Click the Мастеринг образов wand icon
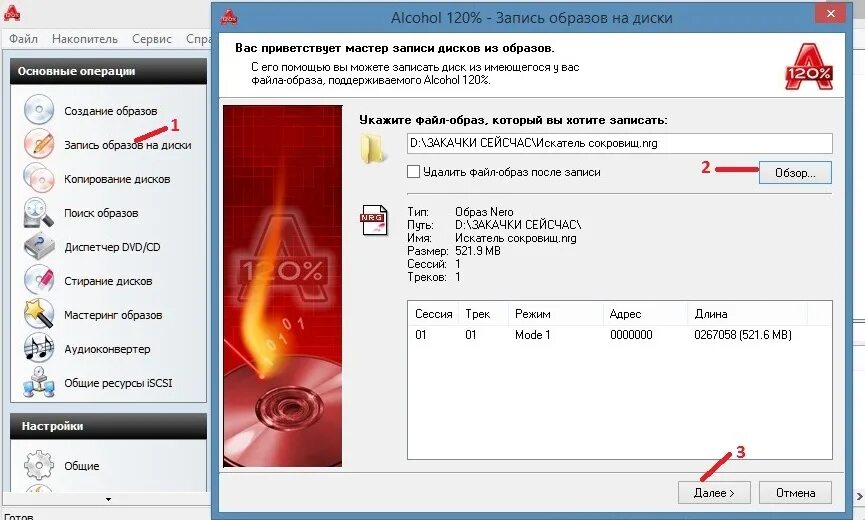This screenshot has width=865, height=520. (39, 314)
